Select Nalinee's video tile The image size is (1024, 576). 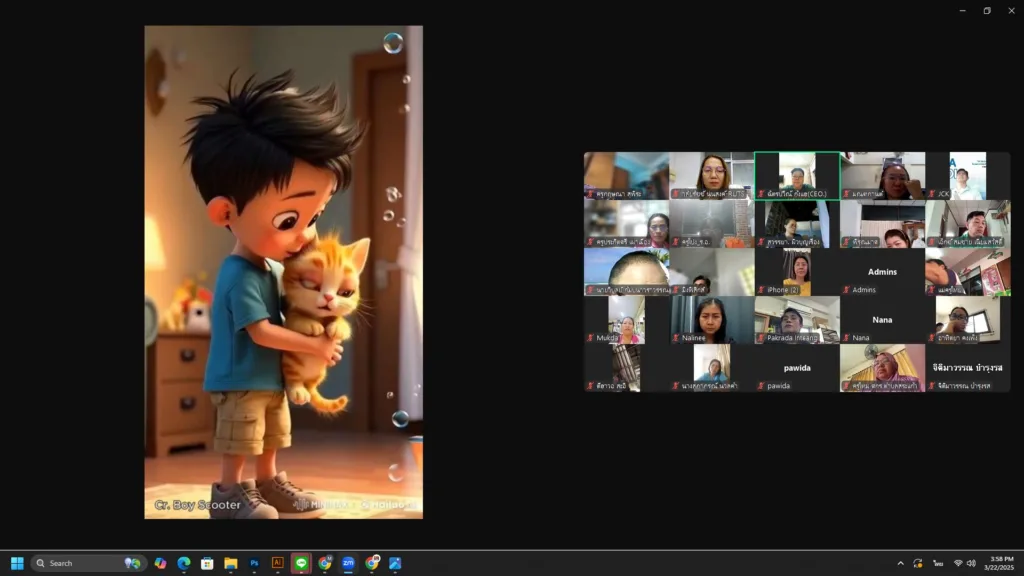711,319
